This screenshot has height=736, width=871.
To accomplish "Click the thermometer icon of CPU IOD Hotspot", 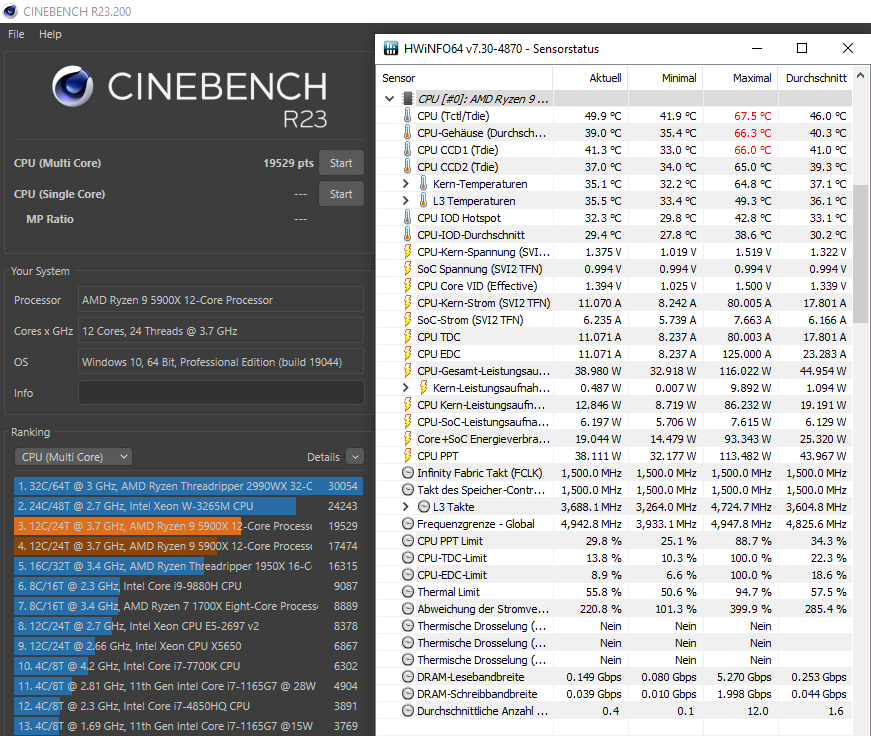I will click(x=407, y=218).
